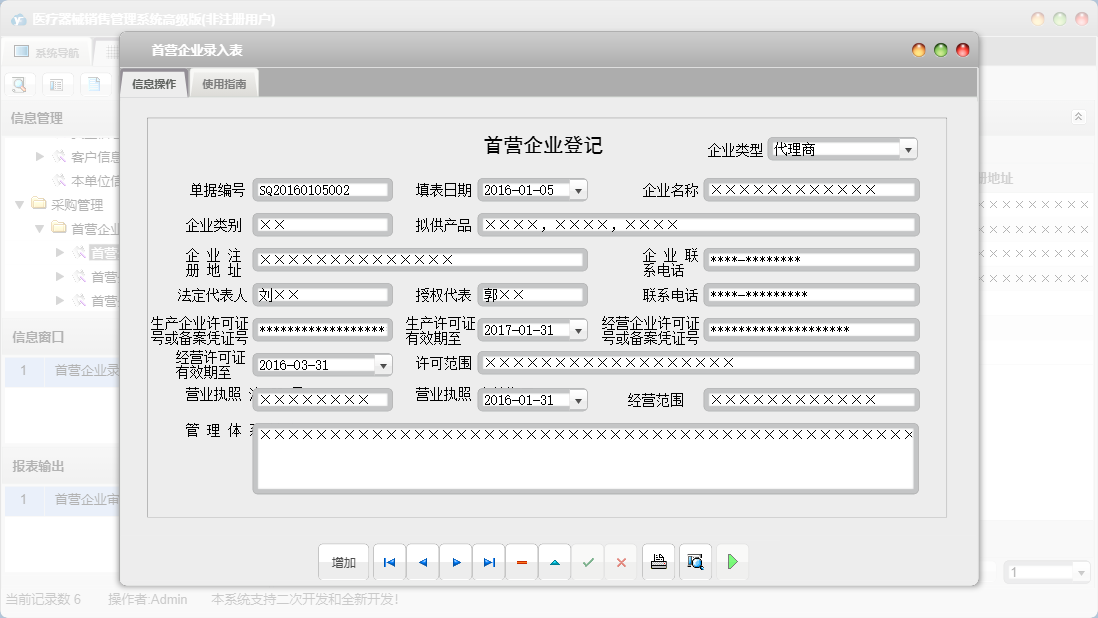The width and height of the screenshot is (1098, 618).
Task: Open print preview magnifier icon
Action: click(696, 562)
